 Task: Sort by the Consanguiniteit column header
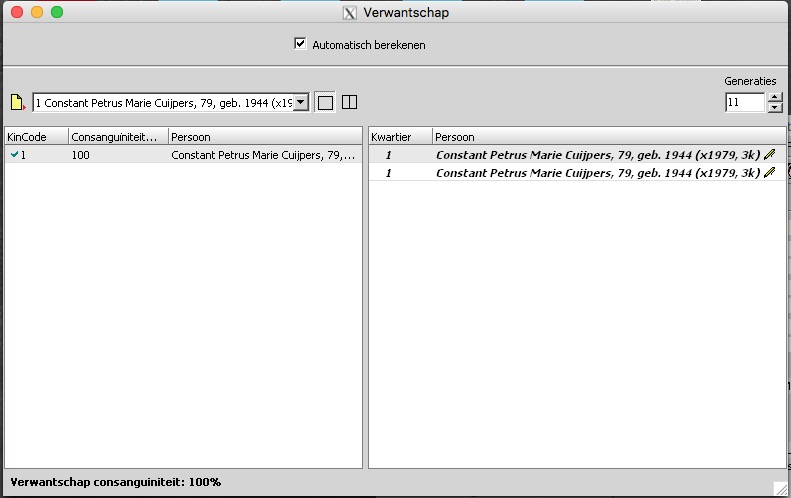coord(116,136)
